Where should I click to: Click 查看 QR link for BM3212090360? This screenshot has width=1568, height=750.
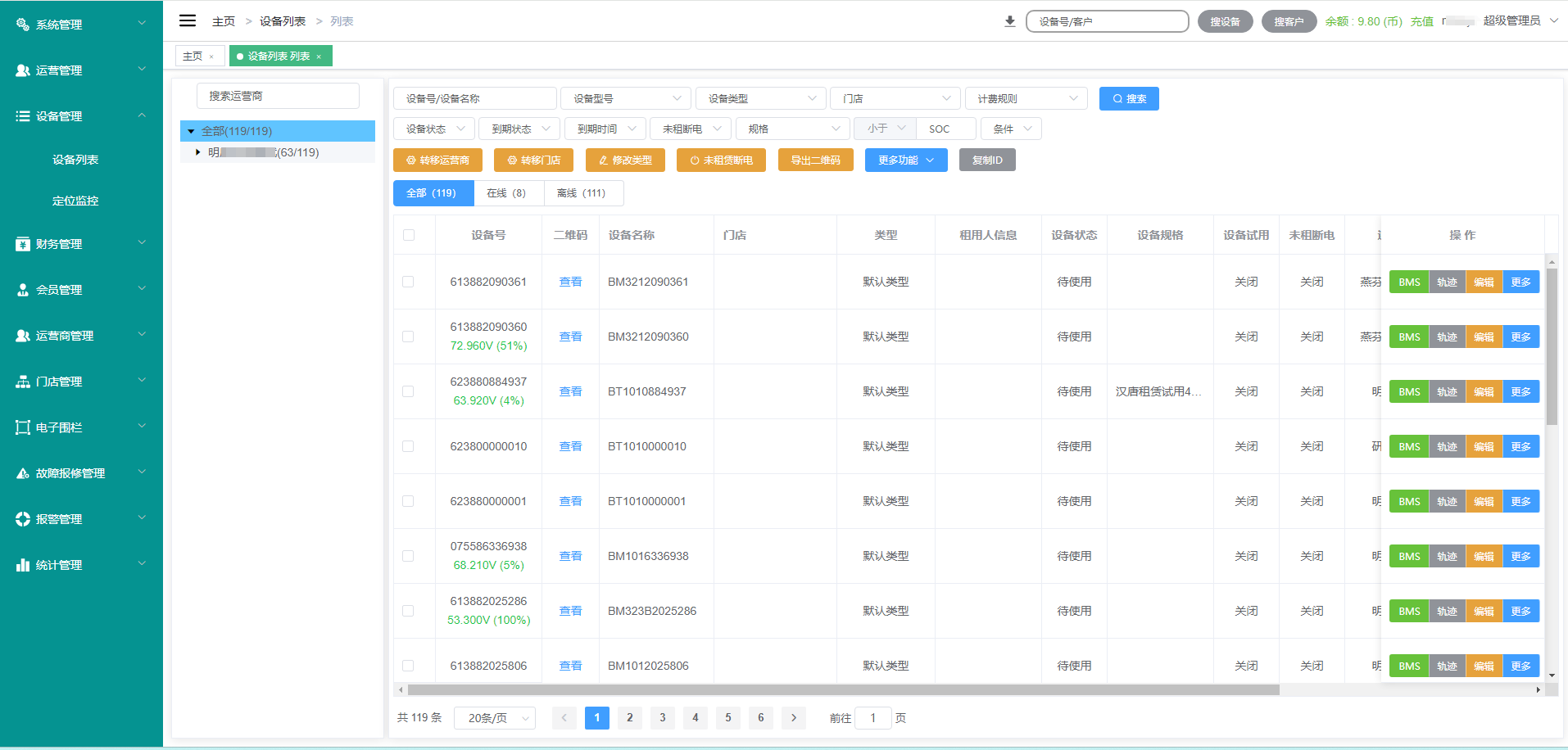coord(570,337)
